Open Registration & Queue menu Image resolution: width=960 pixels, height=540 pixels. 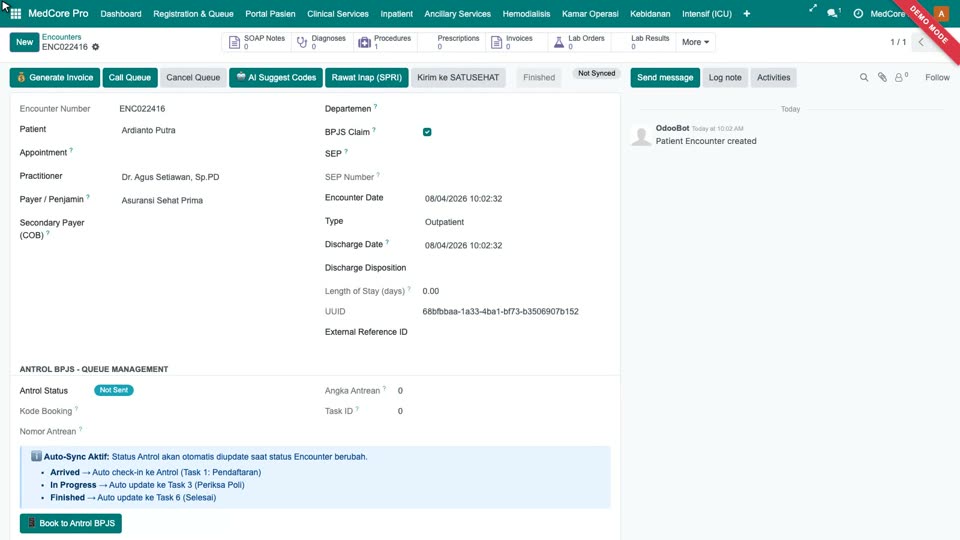point(193,13)
